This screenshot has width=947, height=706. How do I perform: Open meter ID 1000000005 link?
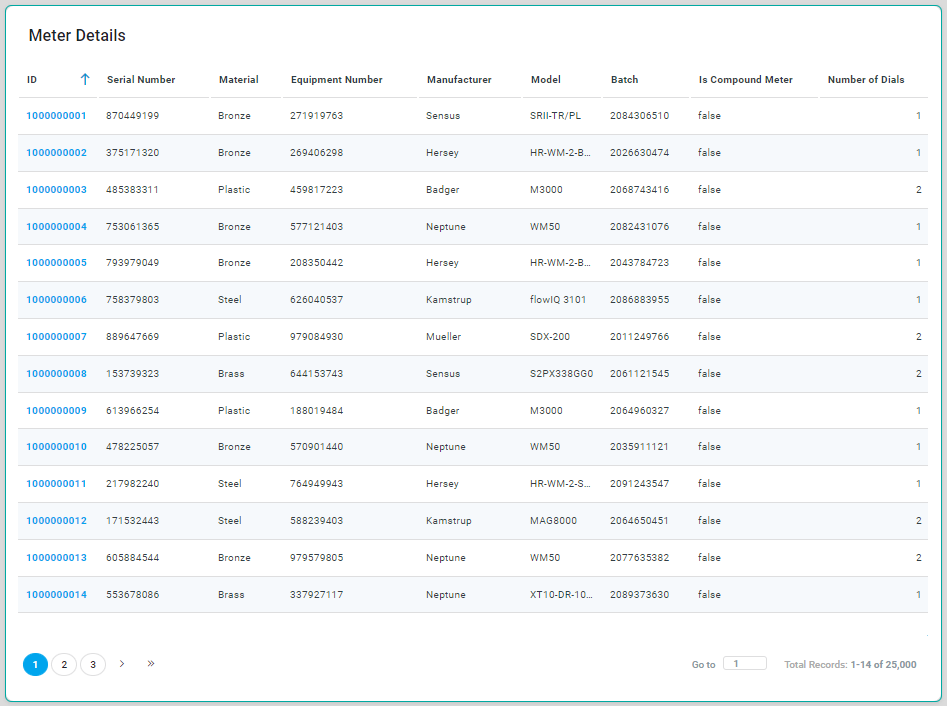pyautogui.click(x=56, y=263)
